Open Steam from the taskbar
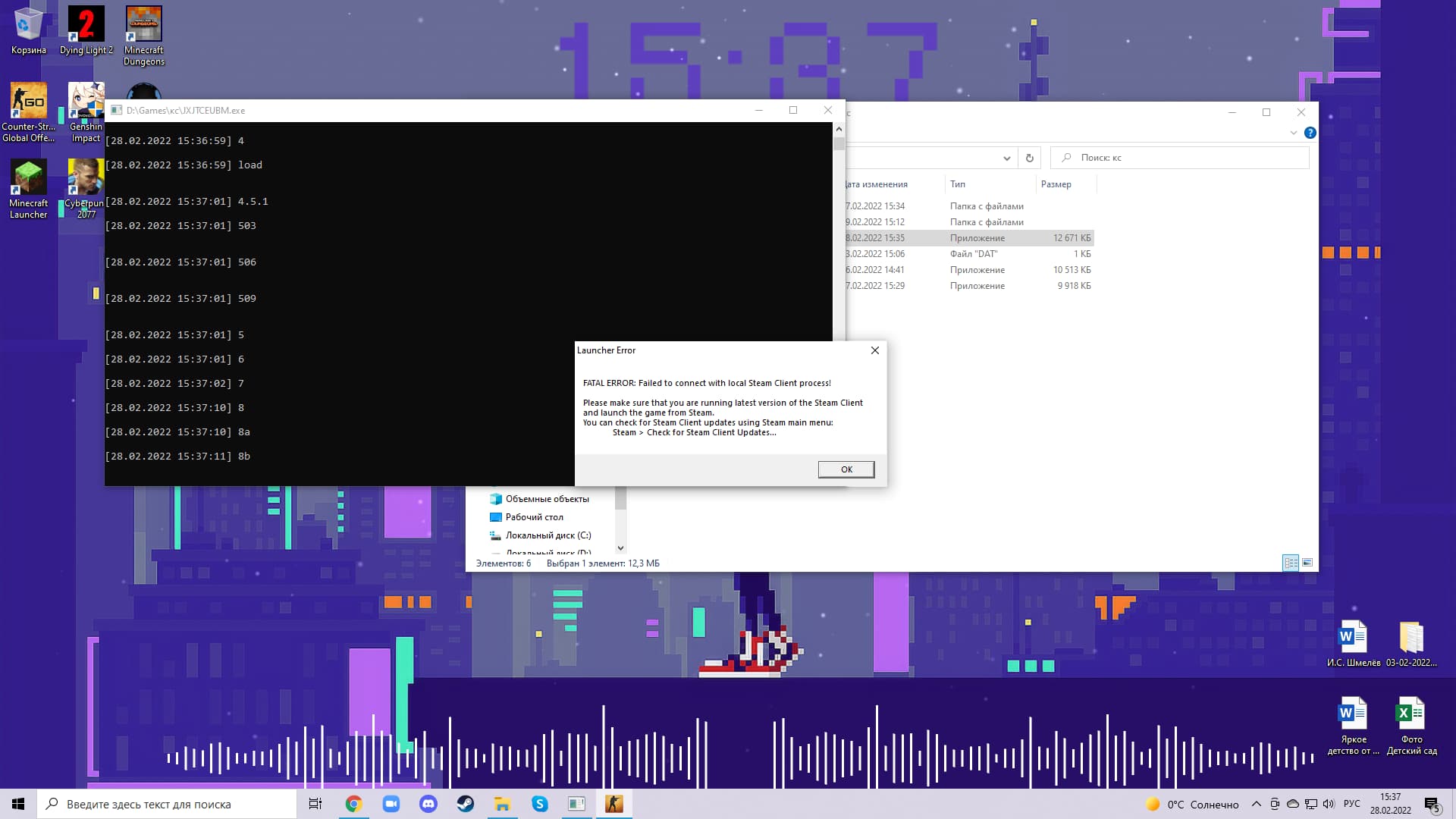Viewport: 1456px width, 819px height. (465, 804)
